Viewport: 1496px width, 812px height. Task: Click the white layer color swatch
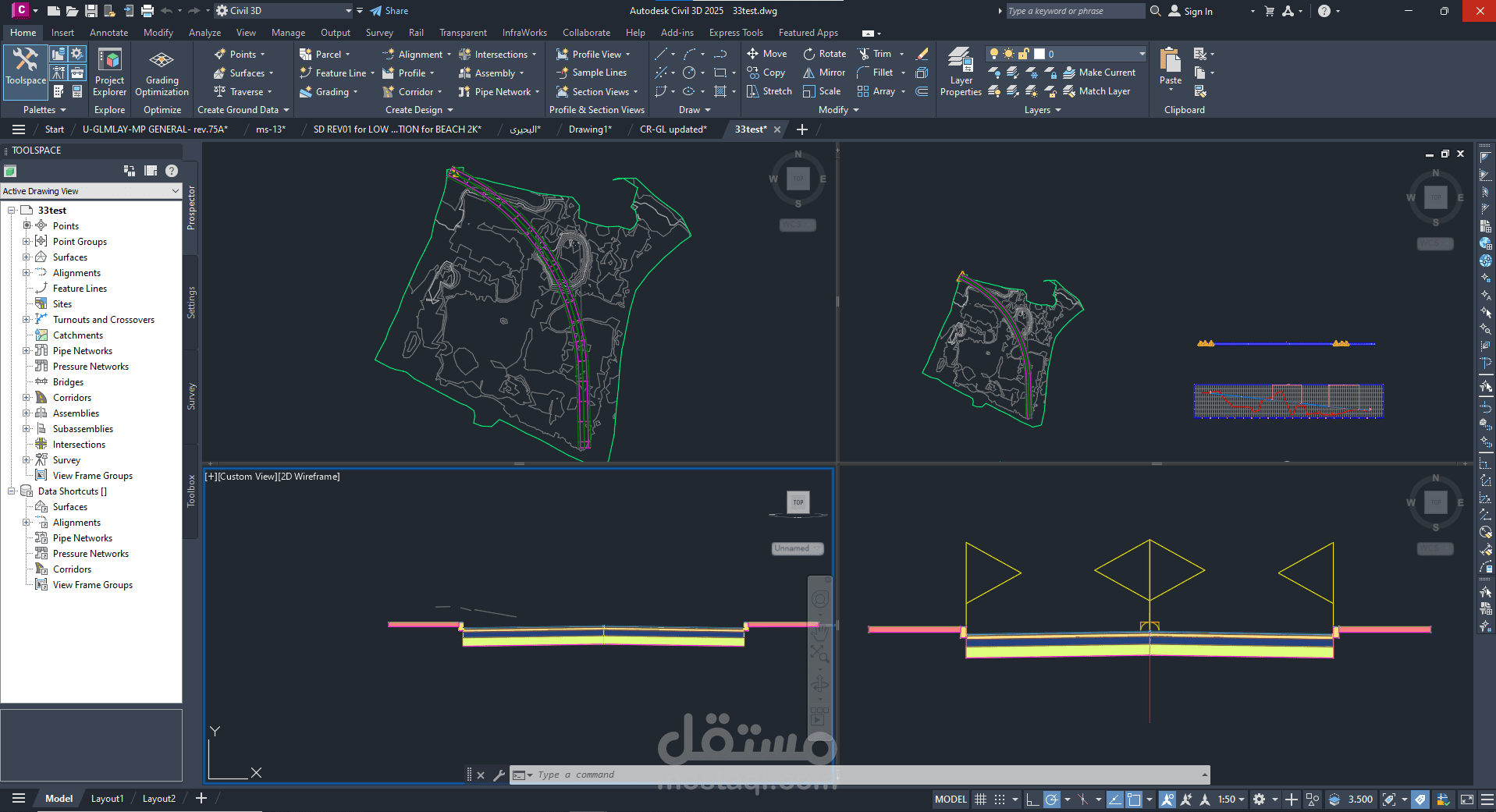point(1039,54)
